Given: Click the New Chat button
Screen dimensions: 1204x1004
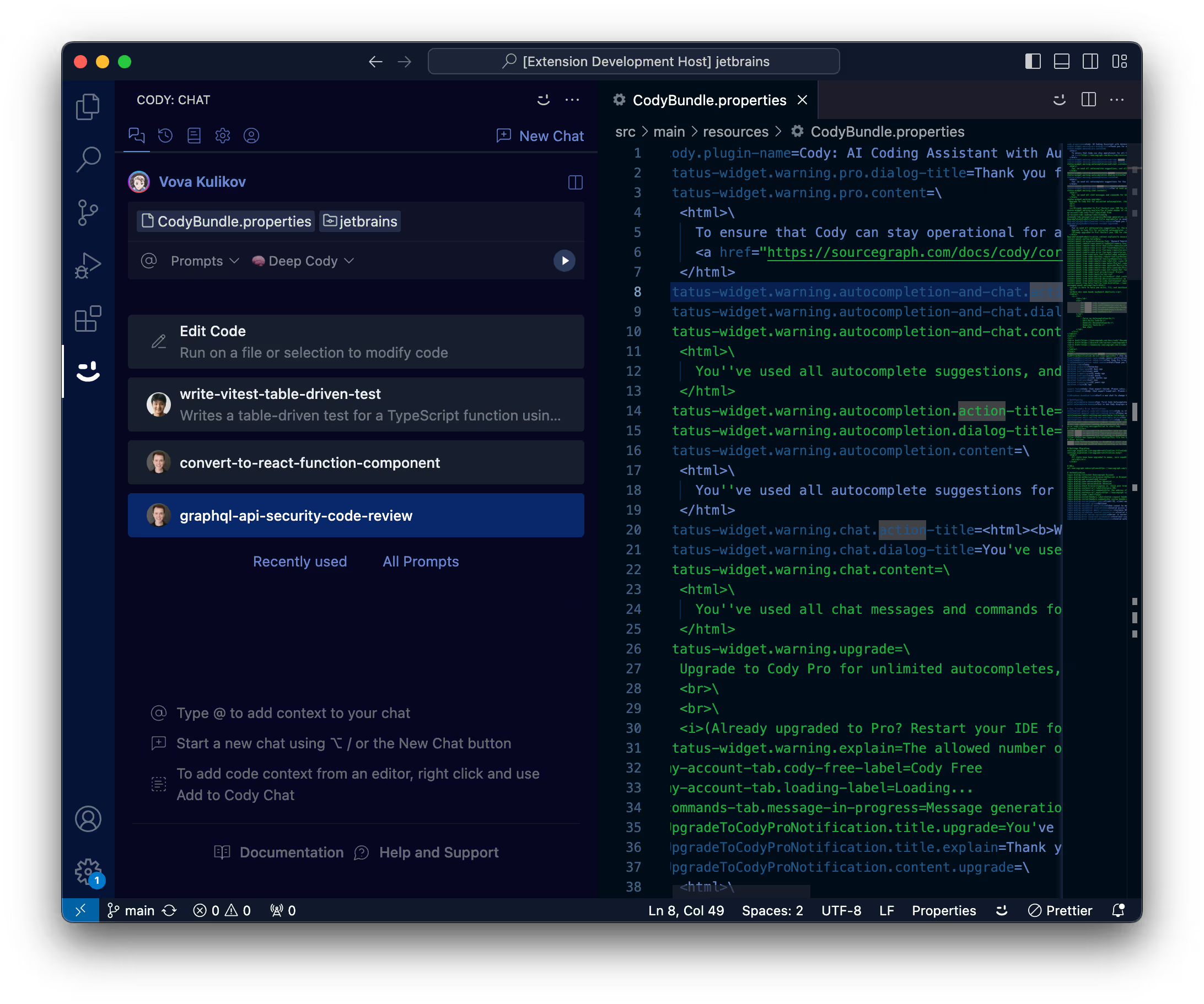Looking at the screenshot, I should 540,136.
